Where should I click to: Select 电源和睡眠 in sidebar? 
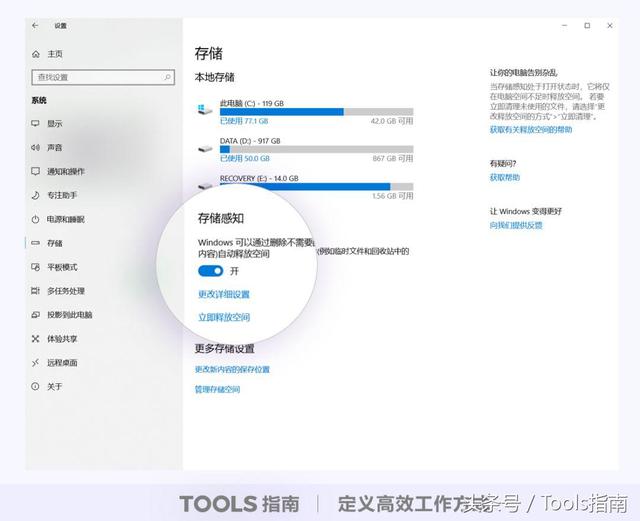[66, 219]
